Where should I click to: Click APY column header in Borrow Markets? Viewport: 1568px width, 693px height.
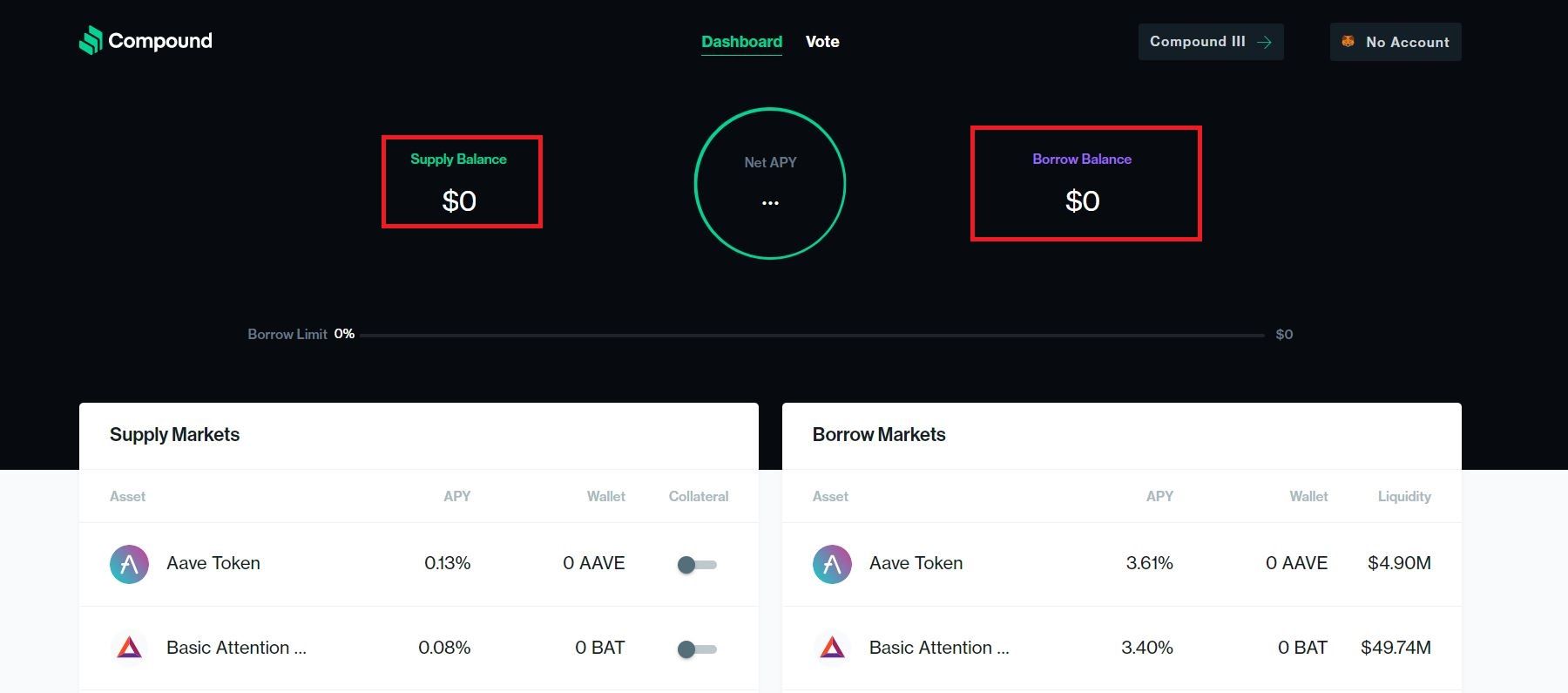1159,496
